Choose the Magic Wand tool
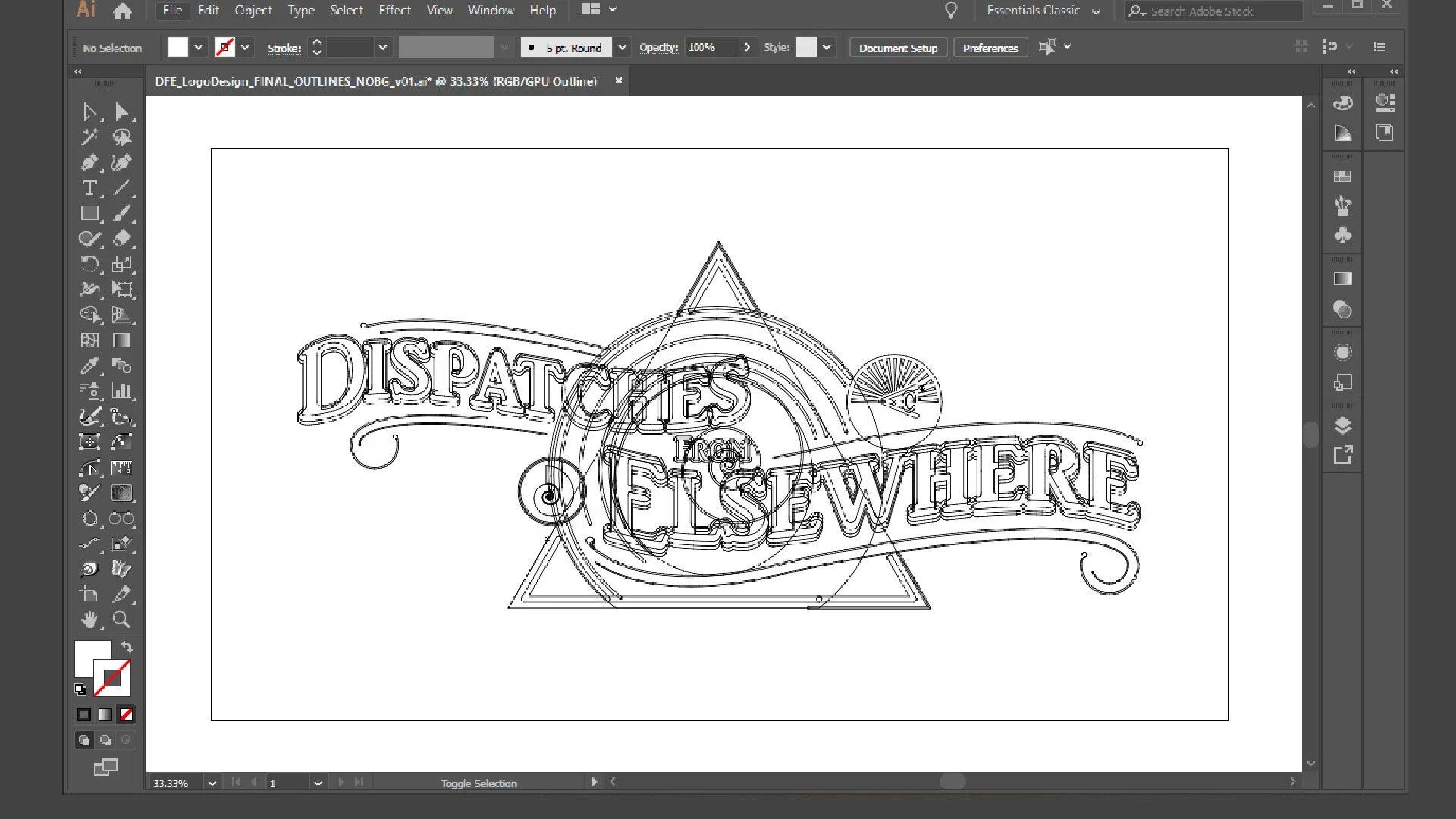This screenshot has height=819, width=1456. click(x=89, y=137)
